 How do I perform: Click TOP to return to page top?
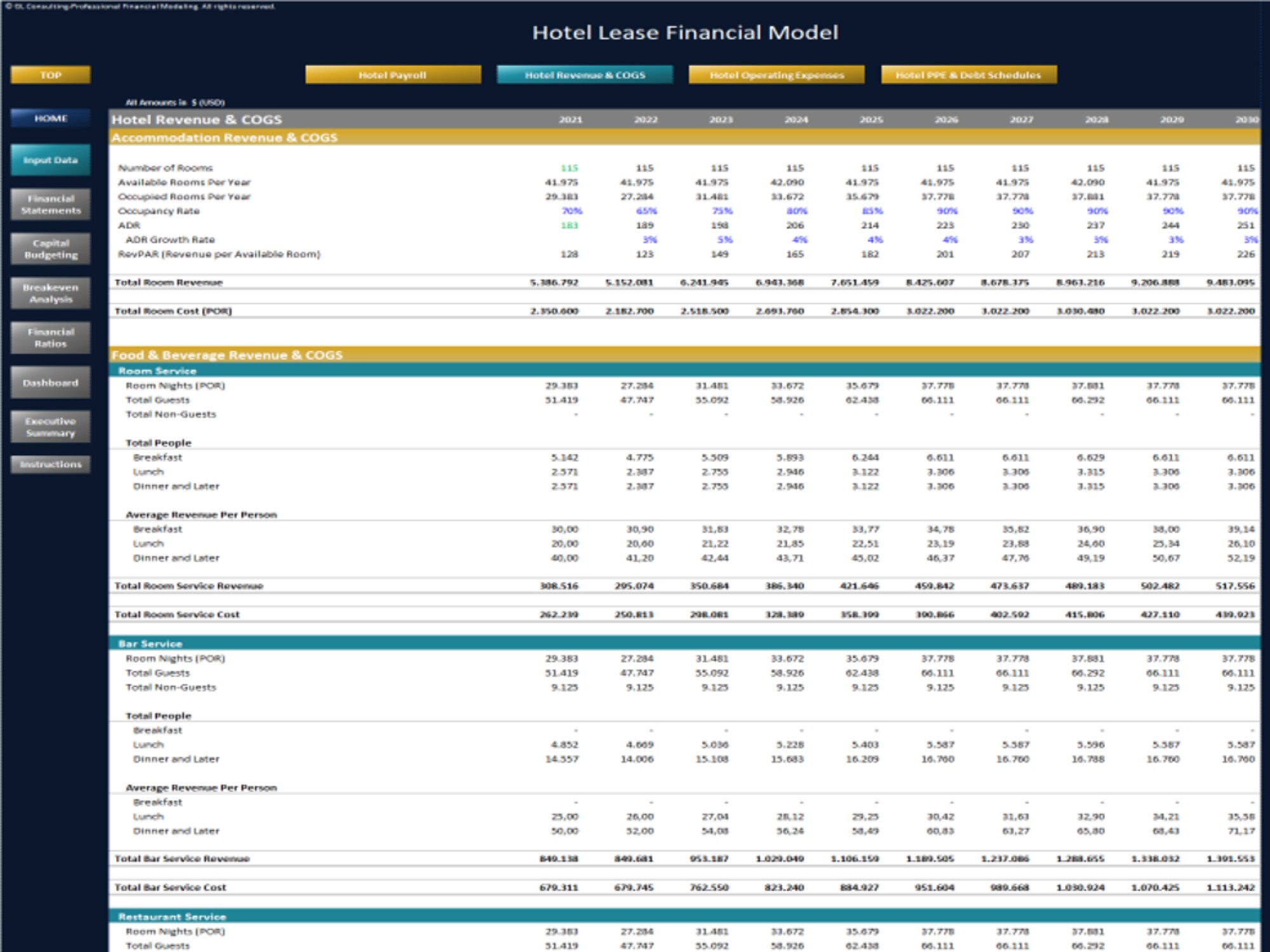pyautogui.click(x=51, y=75)
